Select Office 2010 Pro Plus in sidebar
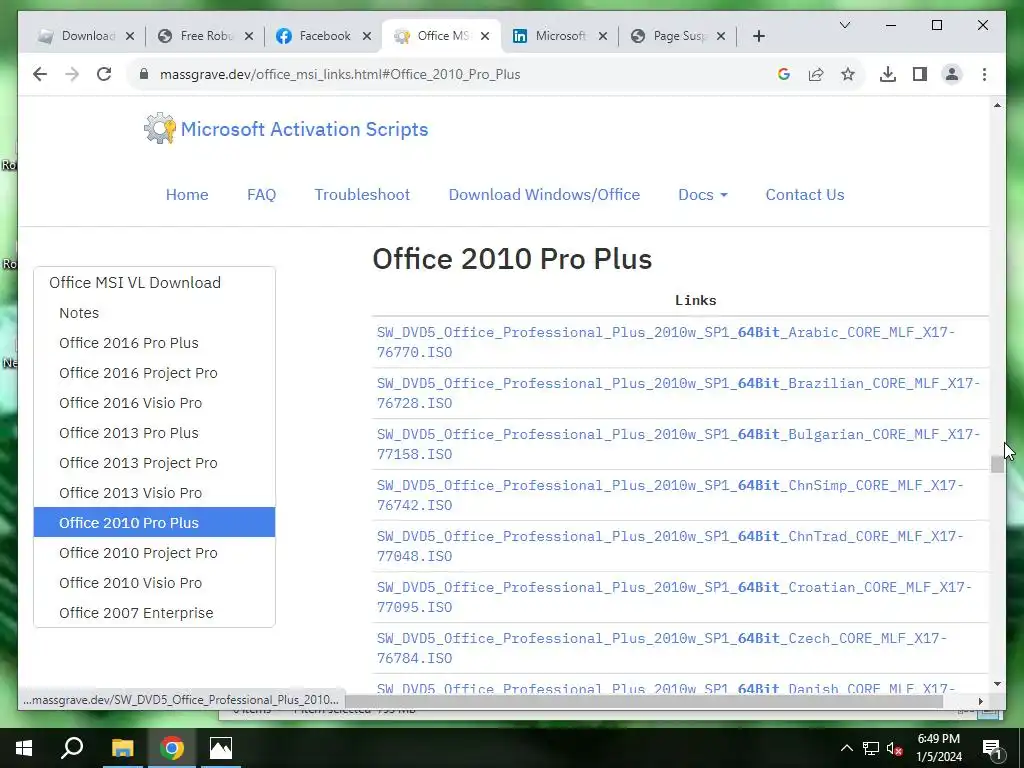 (x=154, y=522)
